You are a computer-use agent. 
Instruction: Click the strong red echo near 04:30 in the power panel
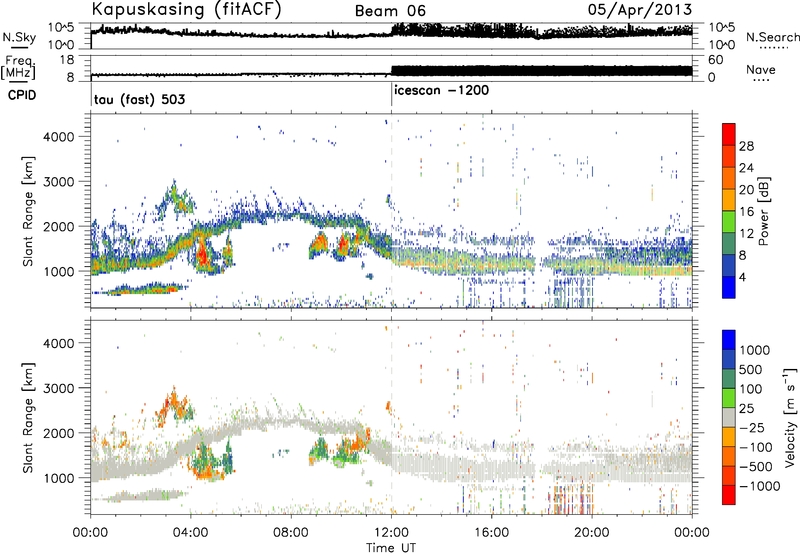pos(203,253)
